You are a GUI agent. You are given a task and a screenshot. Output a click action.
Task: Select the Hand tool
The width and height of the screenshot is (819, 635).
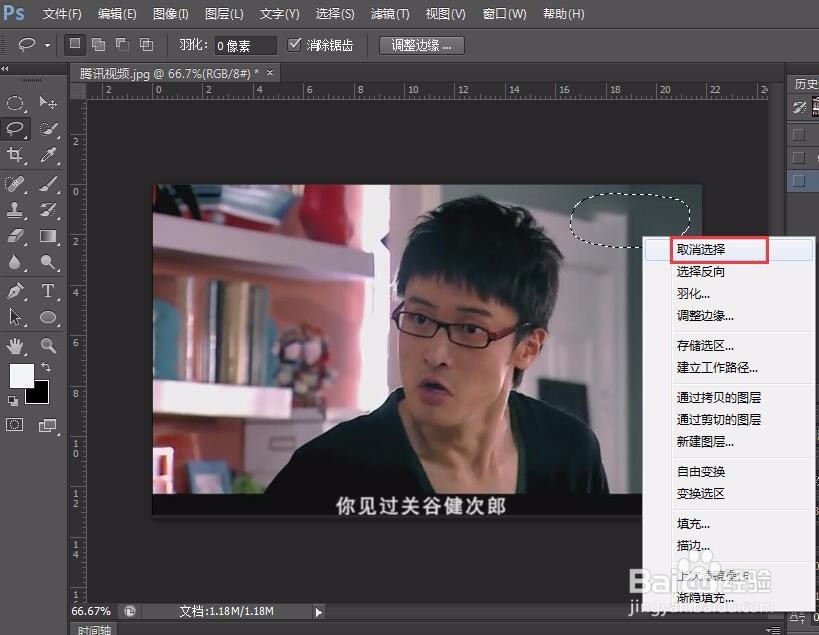pos(15,345)
